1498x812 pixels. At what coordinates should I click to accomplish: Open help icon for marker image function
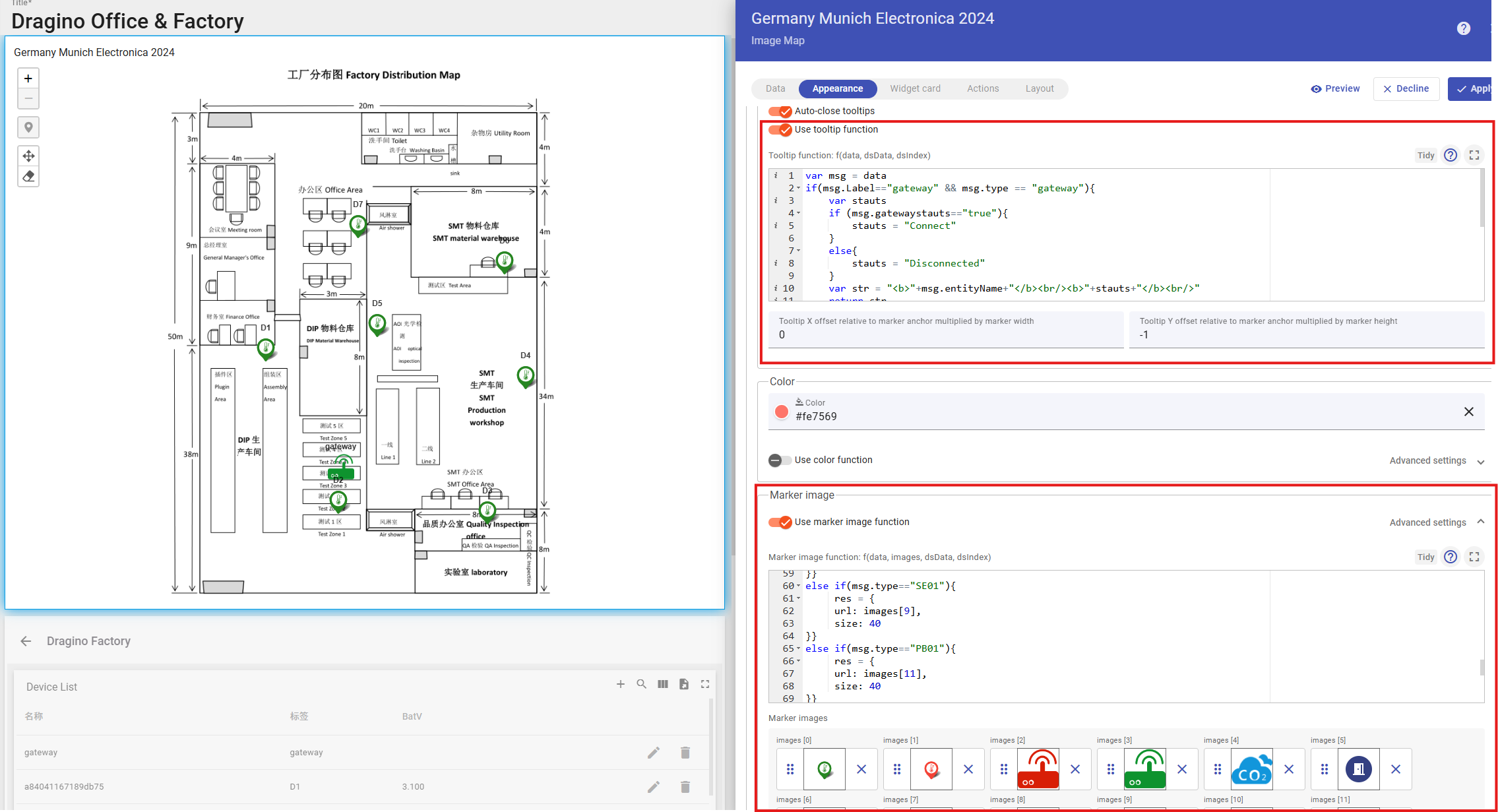click(x=1451, y=557)
